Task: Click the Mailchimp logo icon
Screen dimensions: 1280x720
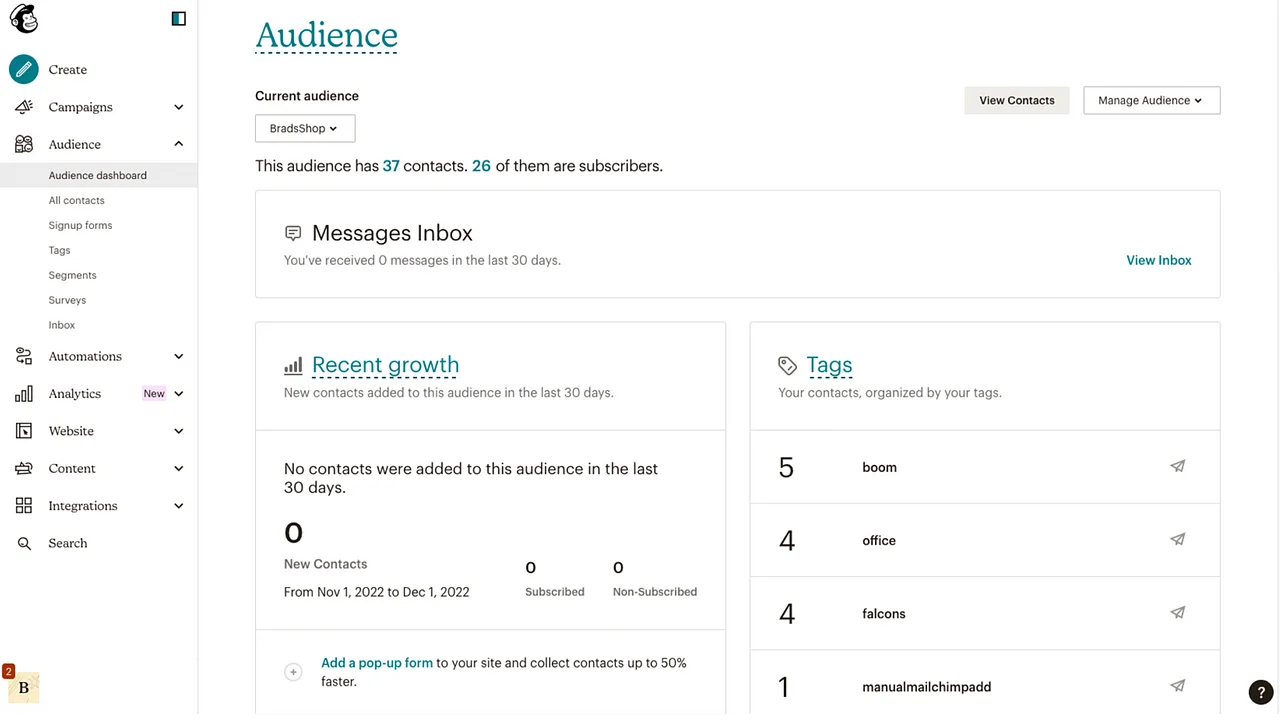Action: point(24,18)
